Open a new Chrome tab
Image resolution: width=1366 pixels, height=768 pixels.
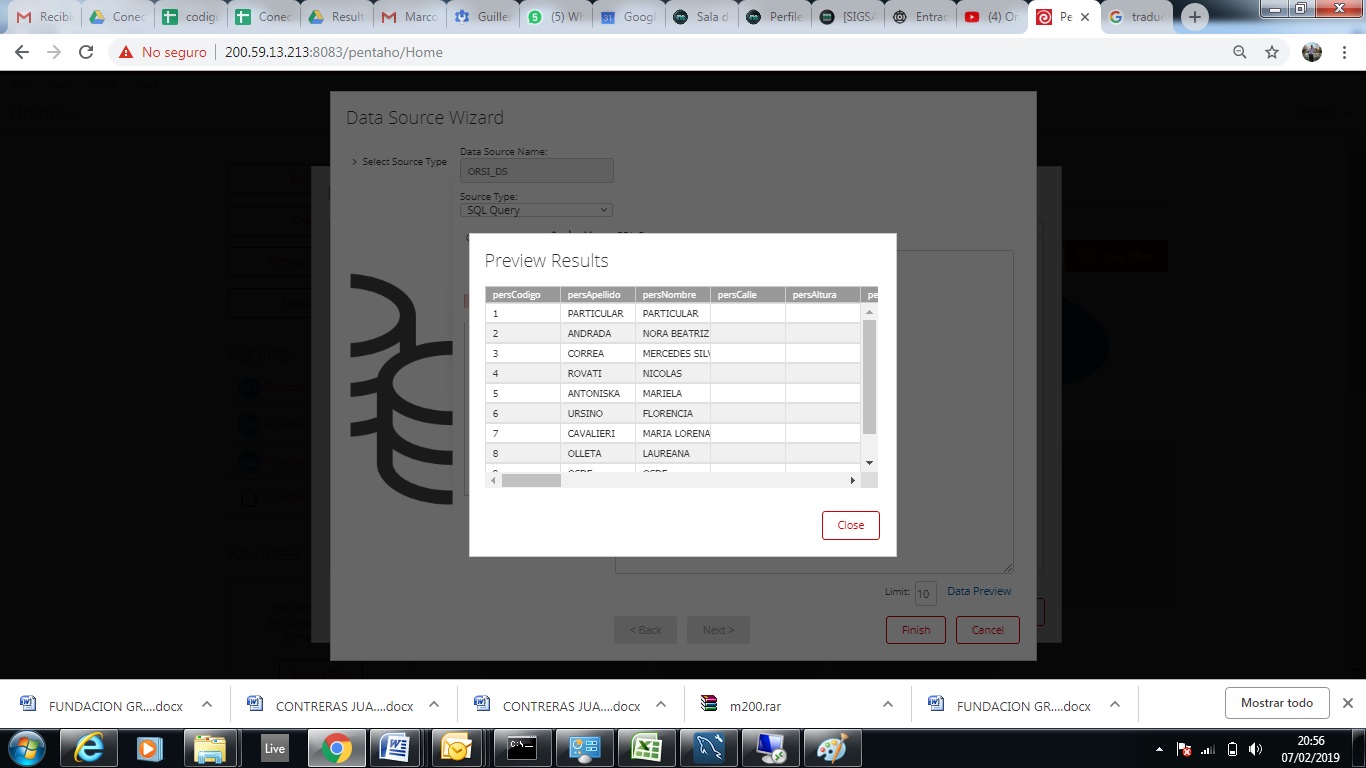coord(1195,17)
